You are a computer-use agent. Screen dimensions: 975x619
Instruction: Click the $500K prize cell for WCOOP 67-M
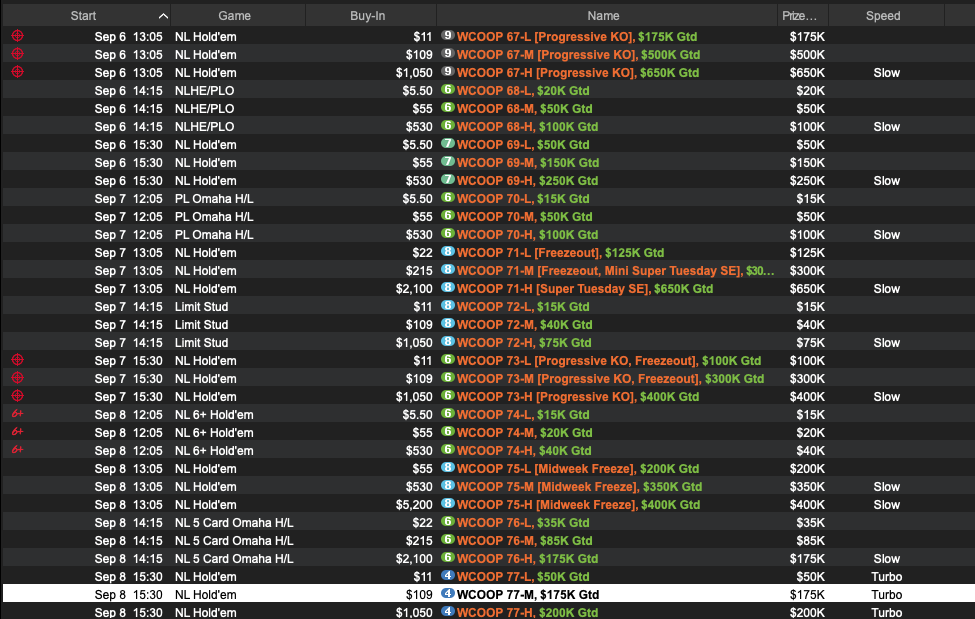click(x=807, y=55)
